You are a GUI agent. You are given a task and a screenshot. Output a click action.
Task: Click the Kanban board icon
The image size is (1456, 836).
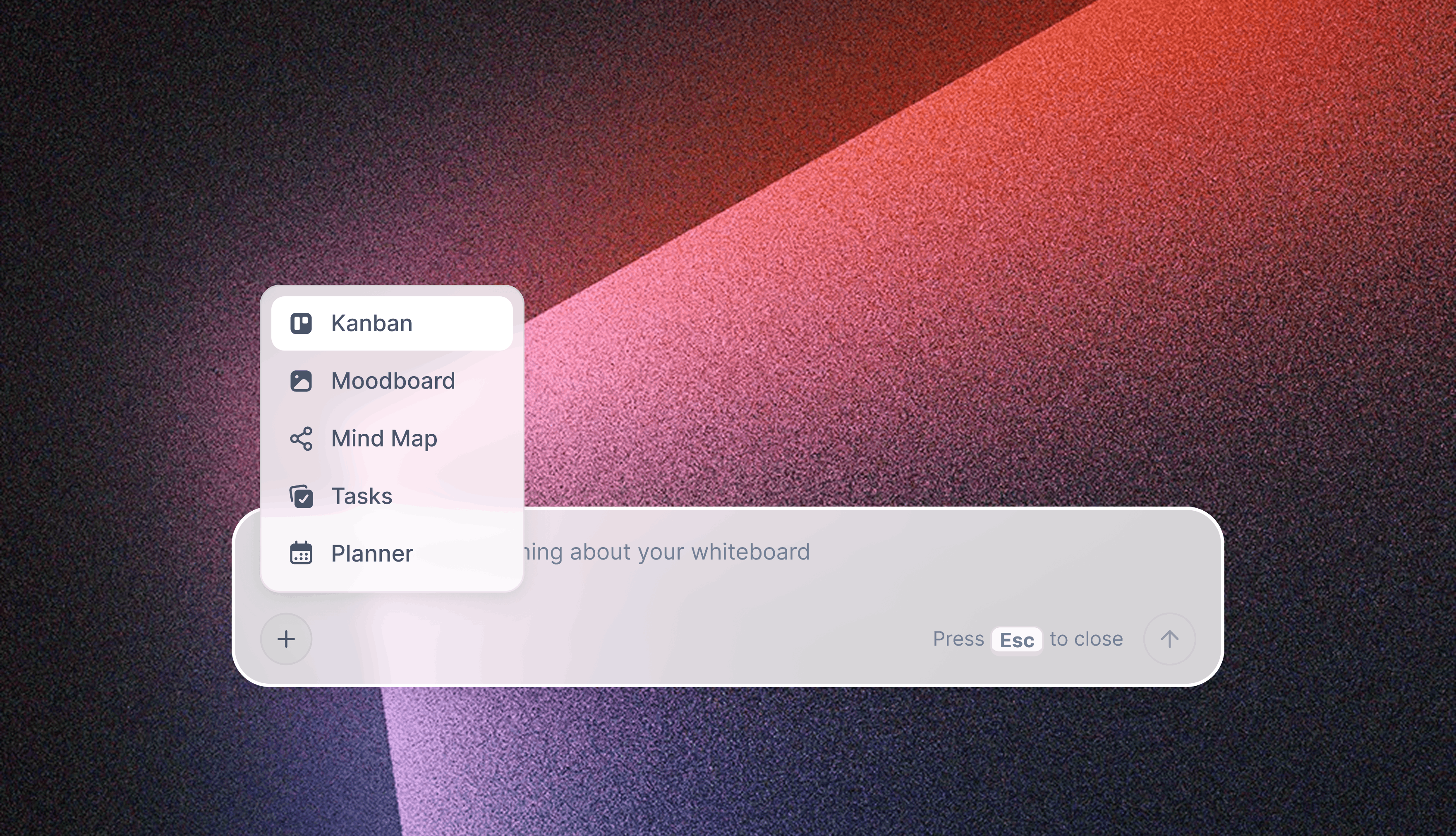301,323
